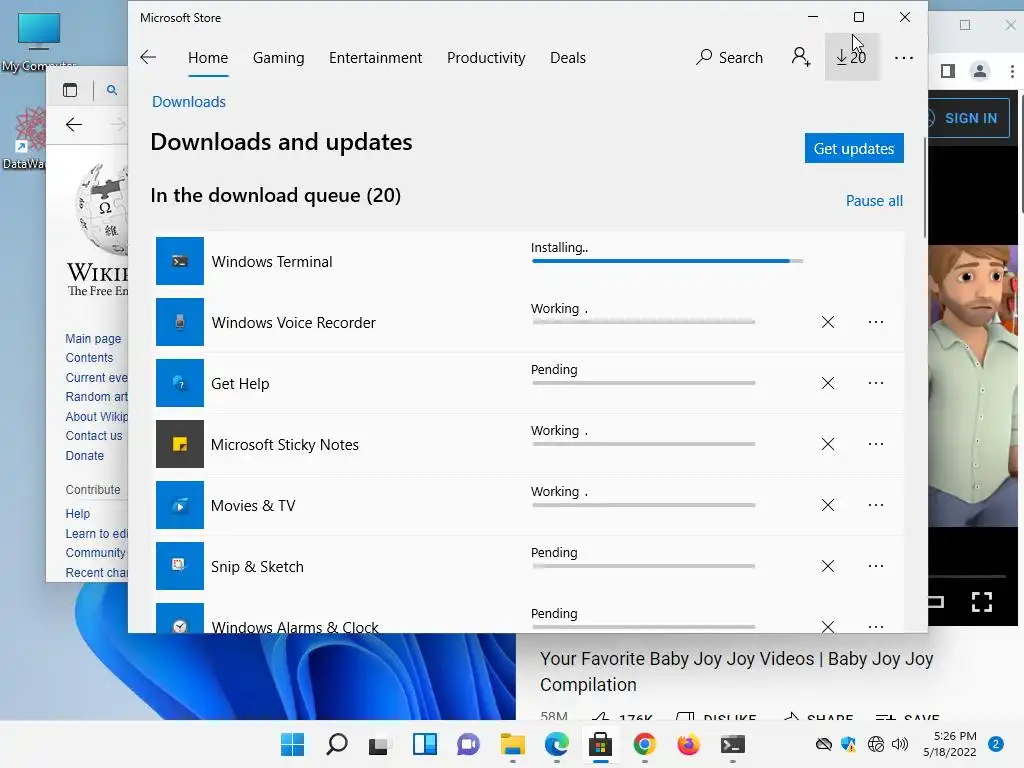
Task: Click the volume icon in system tray
Action: [900, 744]
